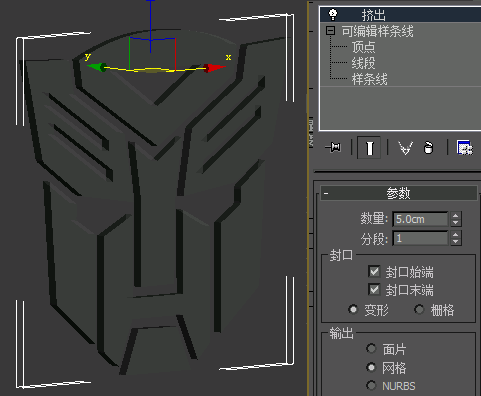This screenshot has width=481, height=396.
Task: Select 栅格 radio button
Action: pos(419,310)
